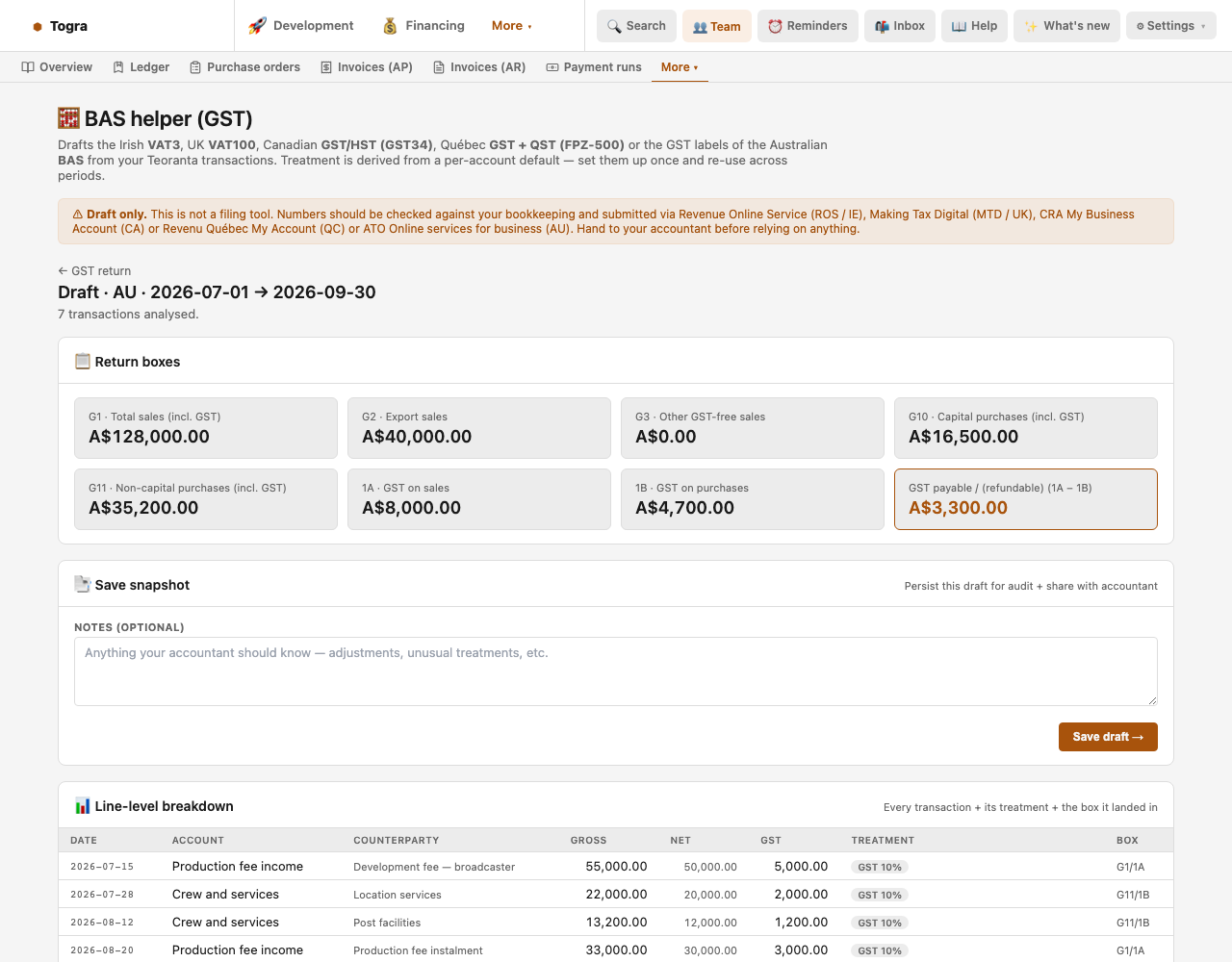Click the GST 10% badge on the 2026-07-15 row
The image size is (1232, 962).
click(880, 867)
